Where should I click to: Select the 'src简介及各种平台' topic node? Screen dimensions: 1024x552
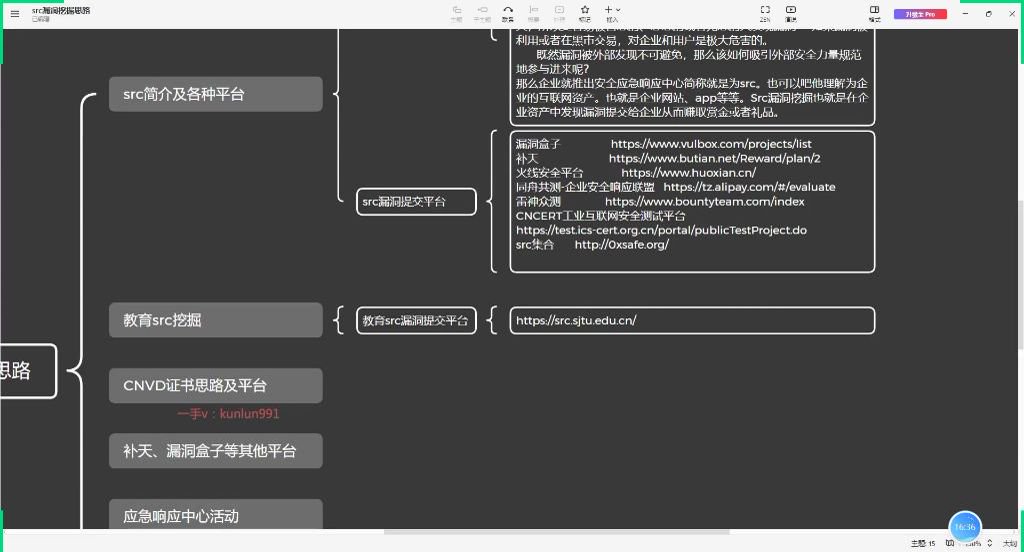pos(216,94)
